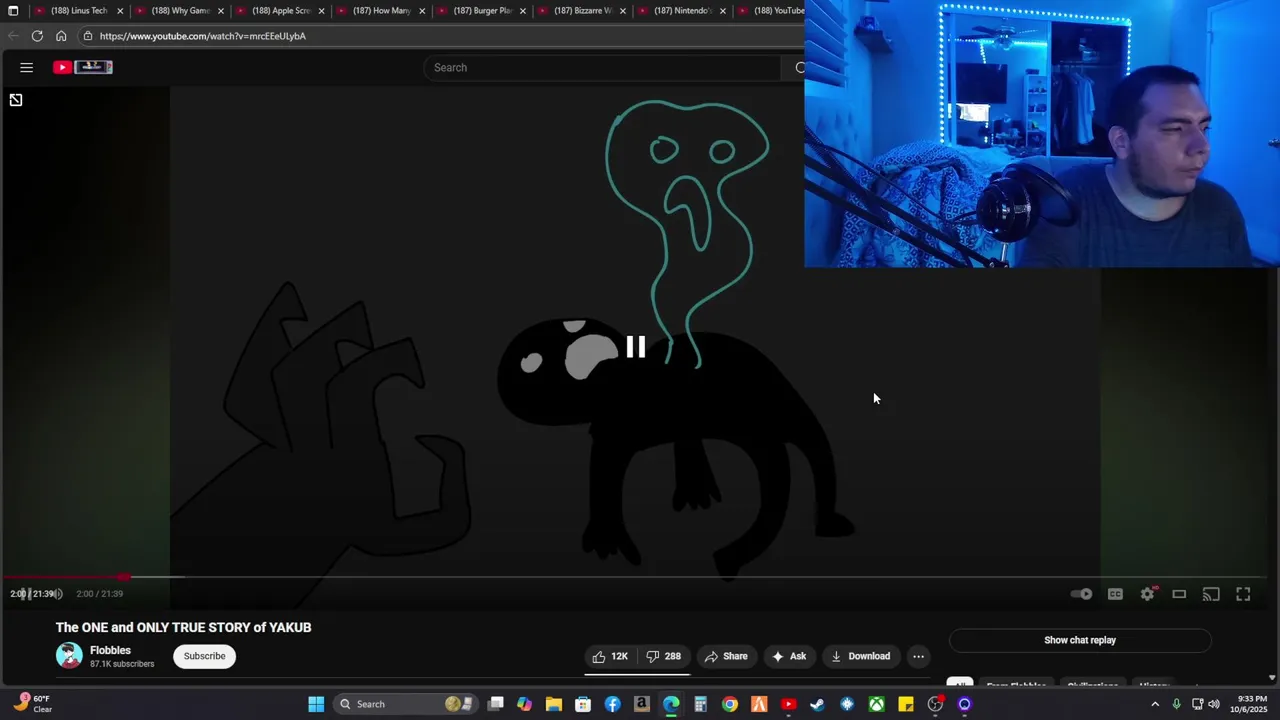This screenshot has height=720, width=1280.
Task: Open the Flobbles channel name link
Action: click(110, 650)
